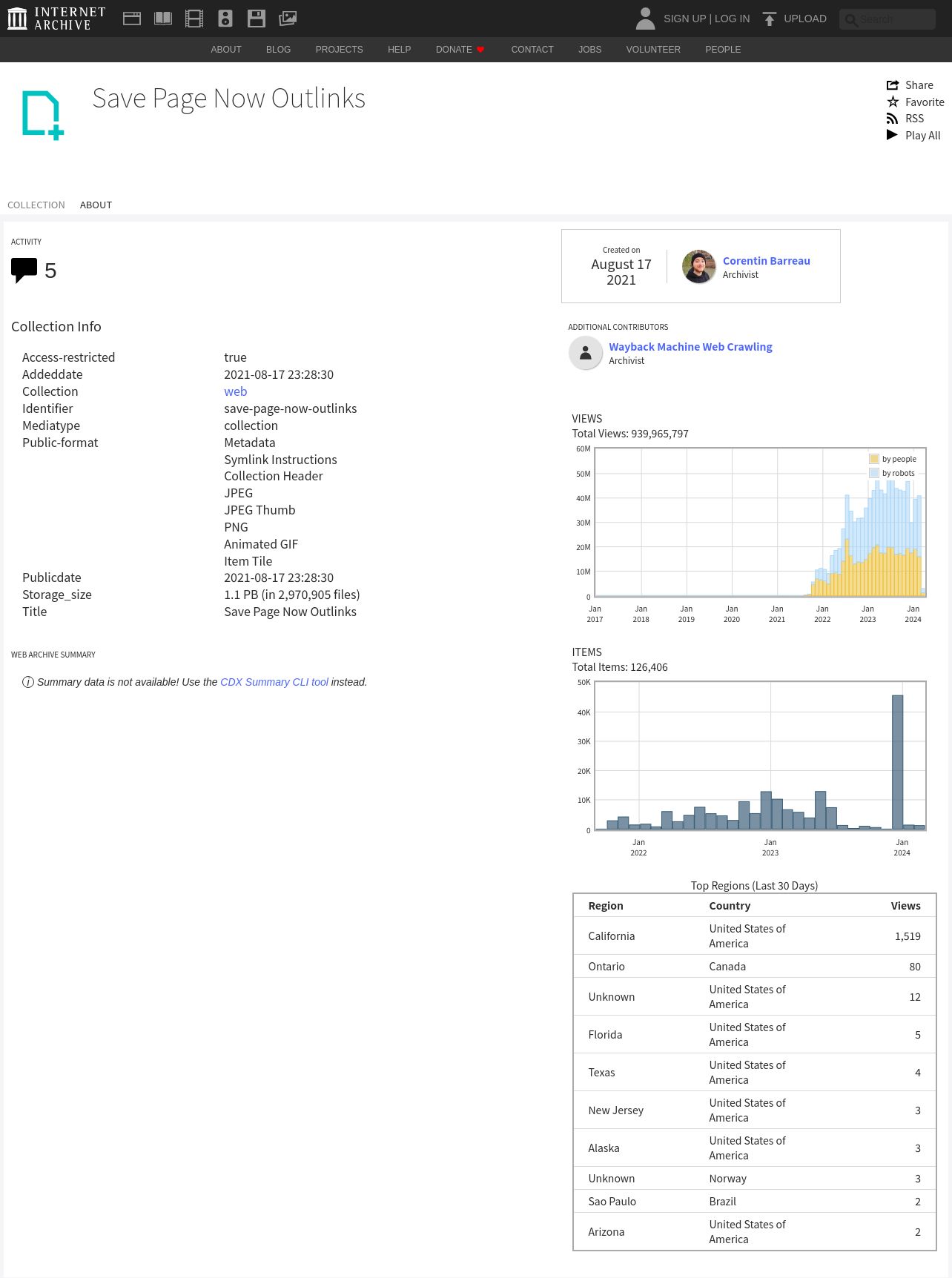Click the Share icon
The image size is (952, 1278).
click(x=893, y=85)
